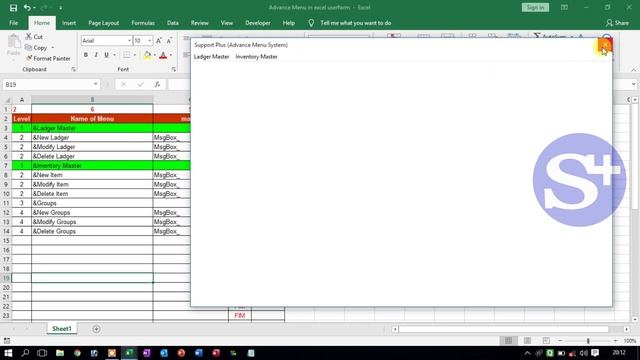Open the Formulas ribbon tab
Image resolution: width=640 pixels, height=360 pixels.
click(x=143, y=23)
